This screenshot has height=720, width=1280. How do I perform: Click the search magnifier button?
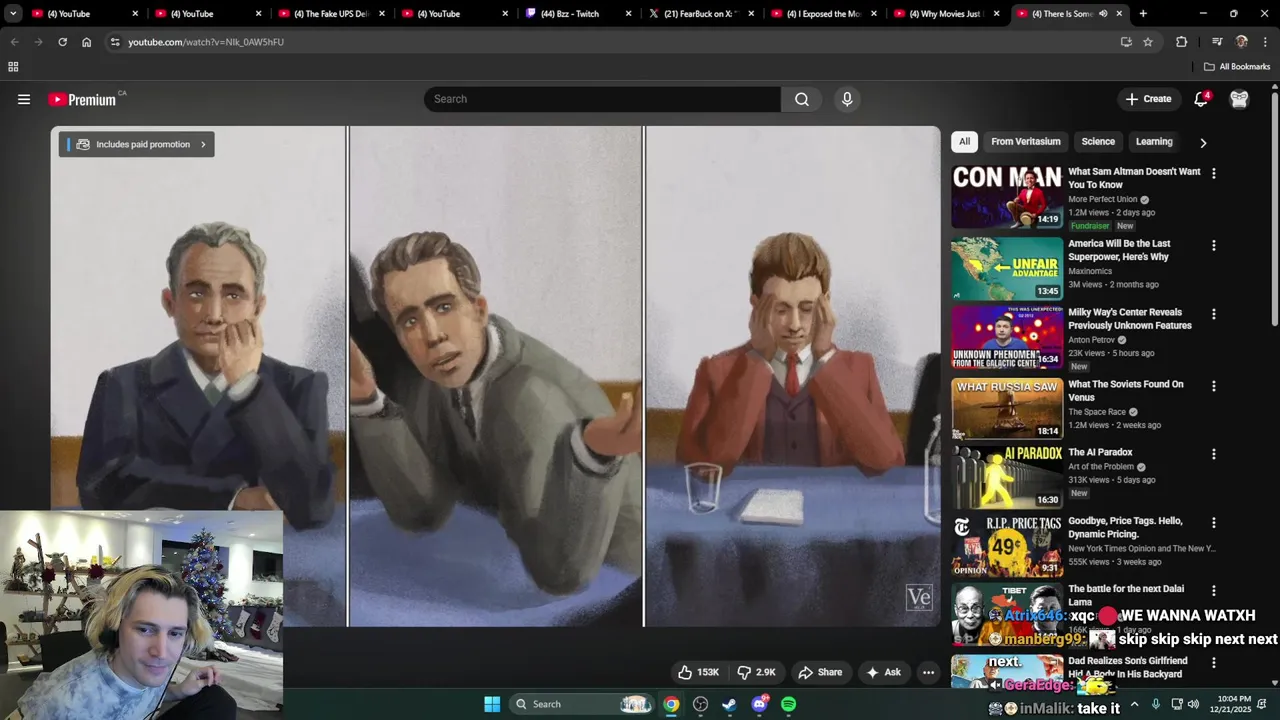(x=802, y=99)
